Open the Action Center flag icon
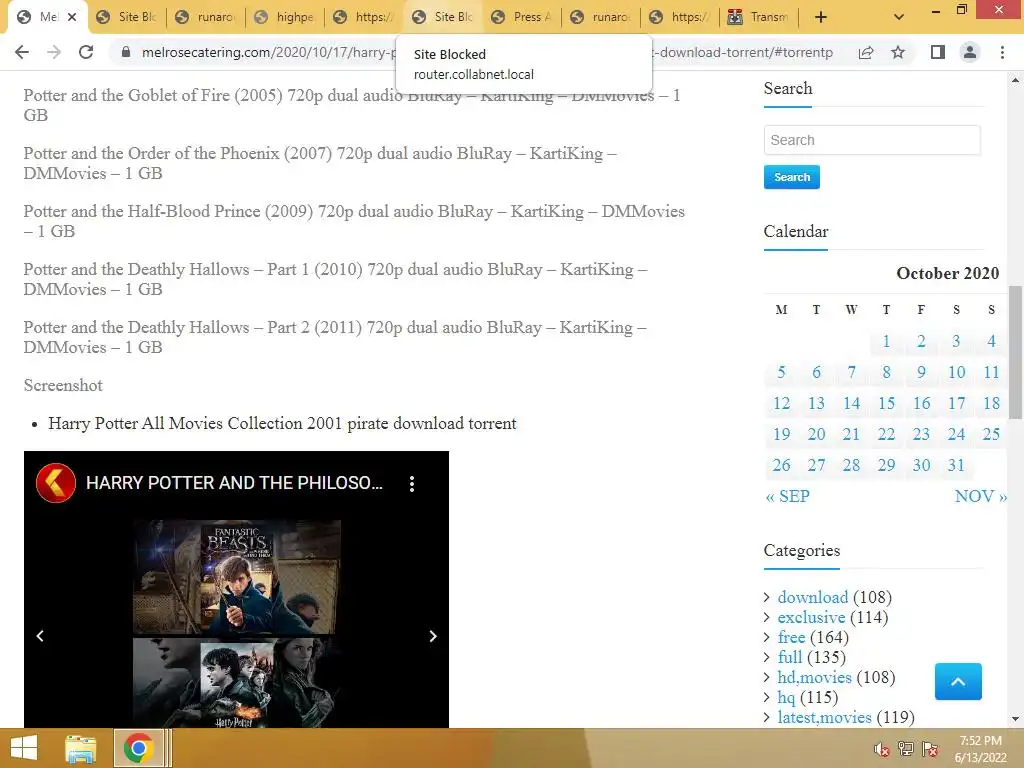The image size is (1024, 768). pos(930,749)
